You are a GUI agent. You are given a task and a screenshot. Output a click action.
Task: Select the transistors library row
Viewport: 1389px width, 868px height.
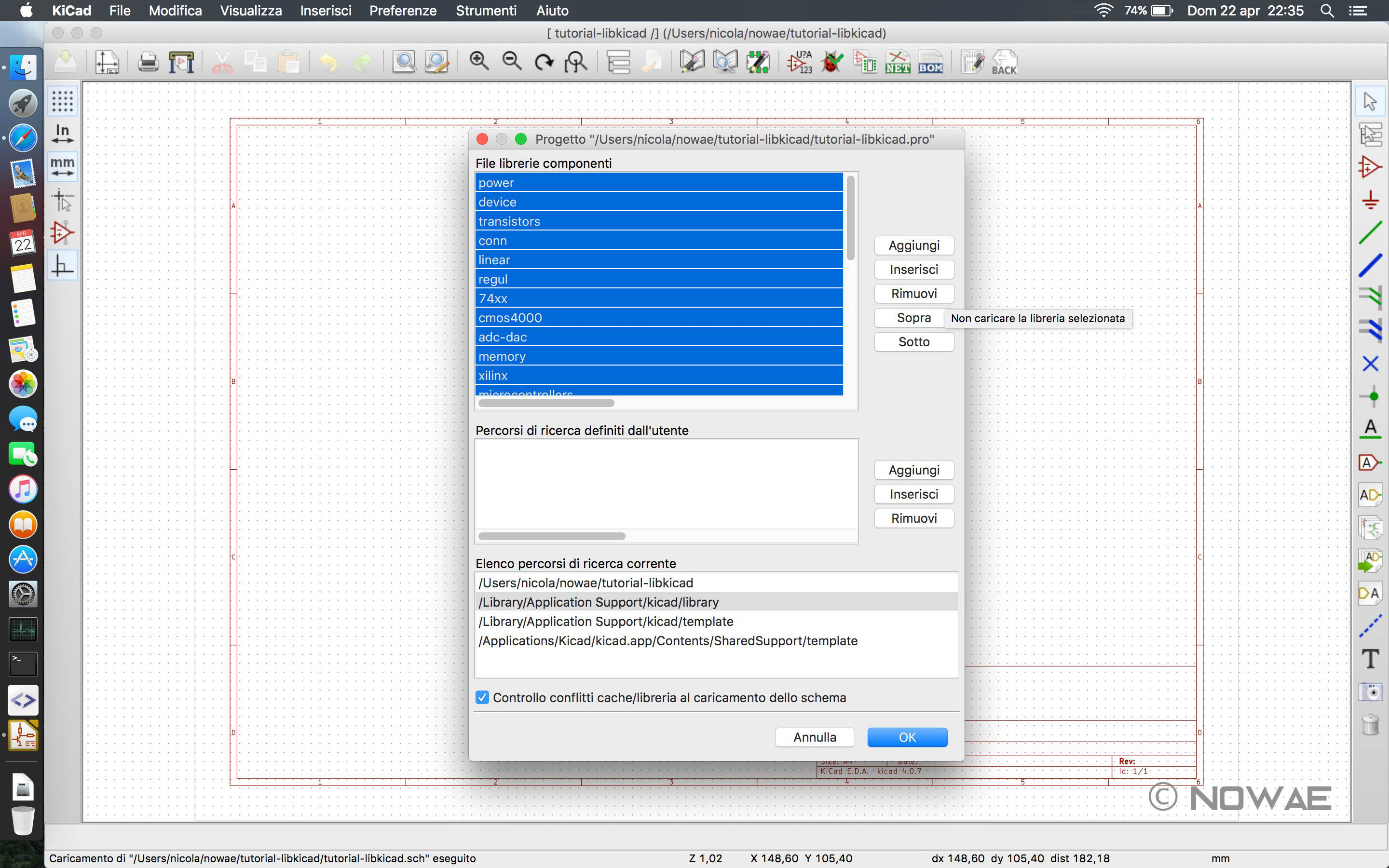659,221
